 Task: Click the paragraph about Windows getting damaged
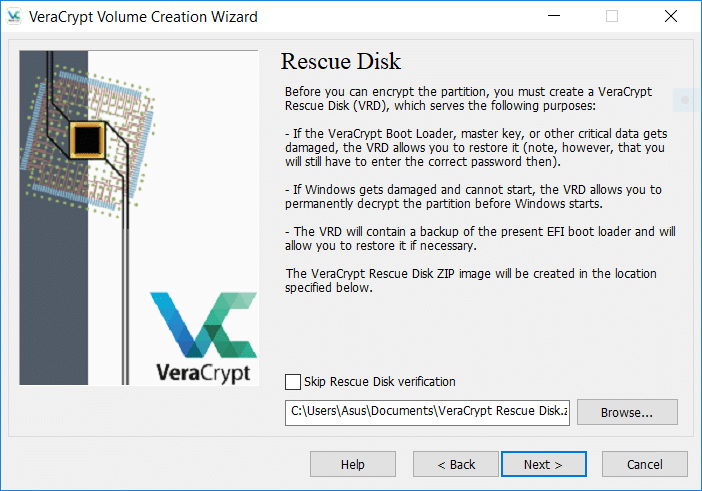(473, 196)
